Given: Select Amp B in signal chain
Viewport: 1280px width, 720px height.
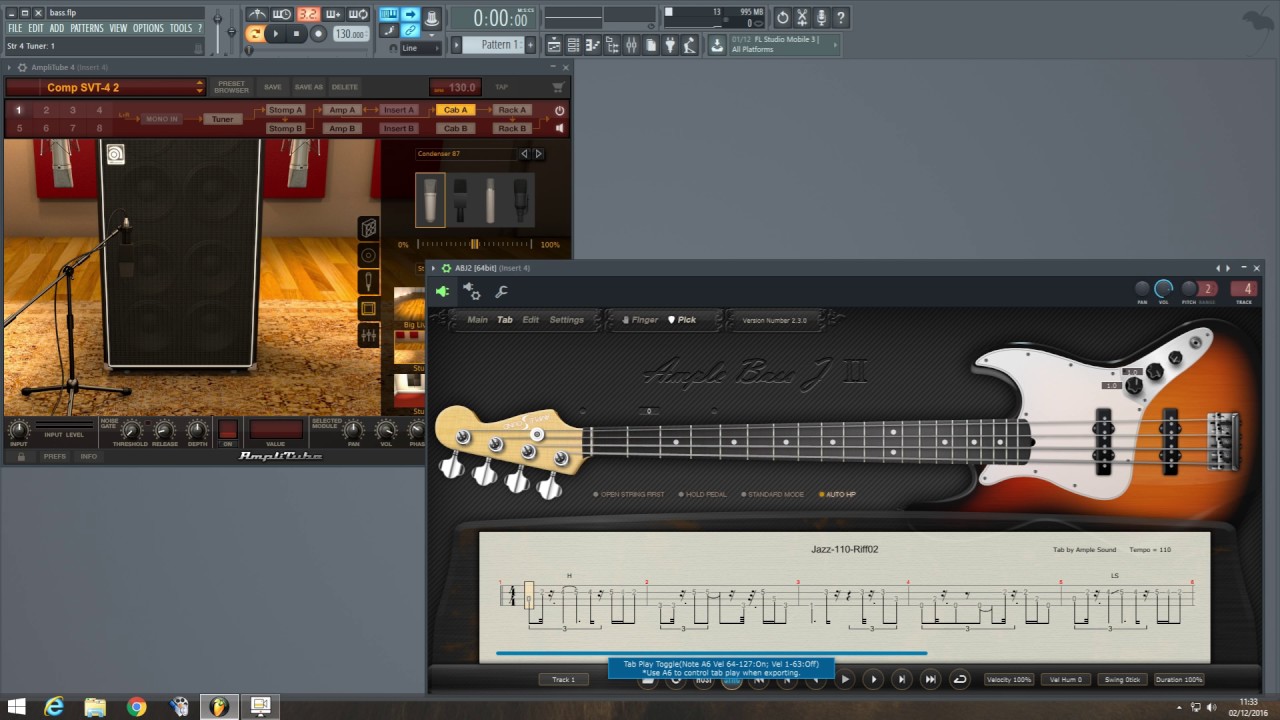Looking at the screenshot, I should (x=342, y=128).
